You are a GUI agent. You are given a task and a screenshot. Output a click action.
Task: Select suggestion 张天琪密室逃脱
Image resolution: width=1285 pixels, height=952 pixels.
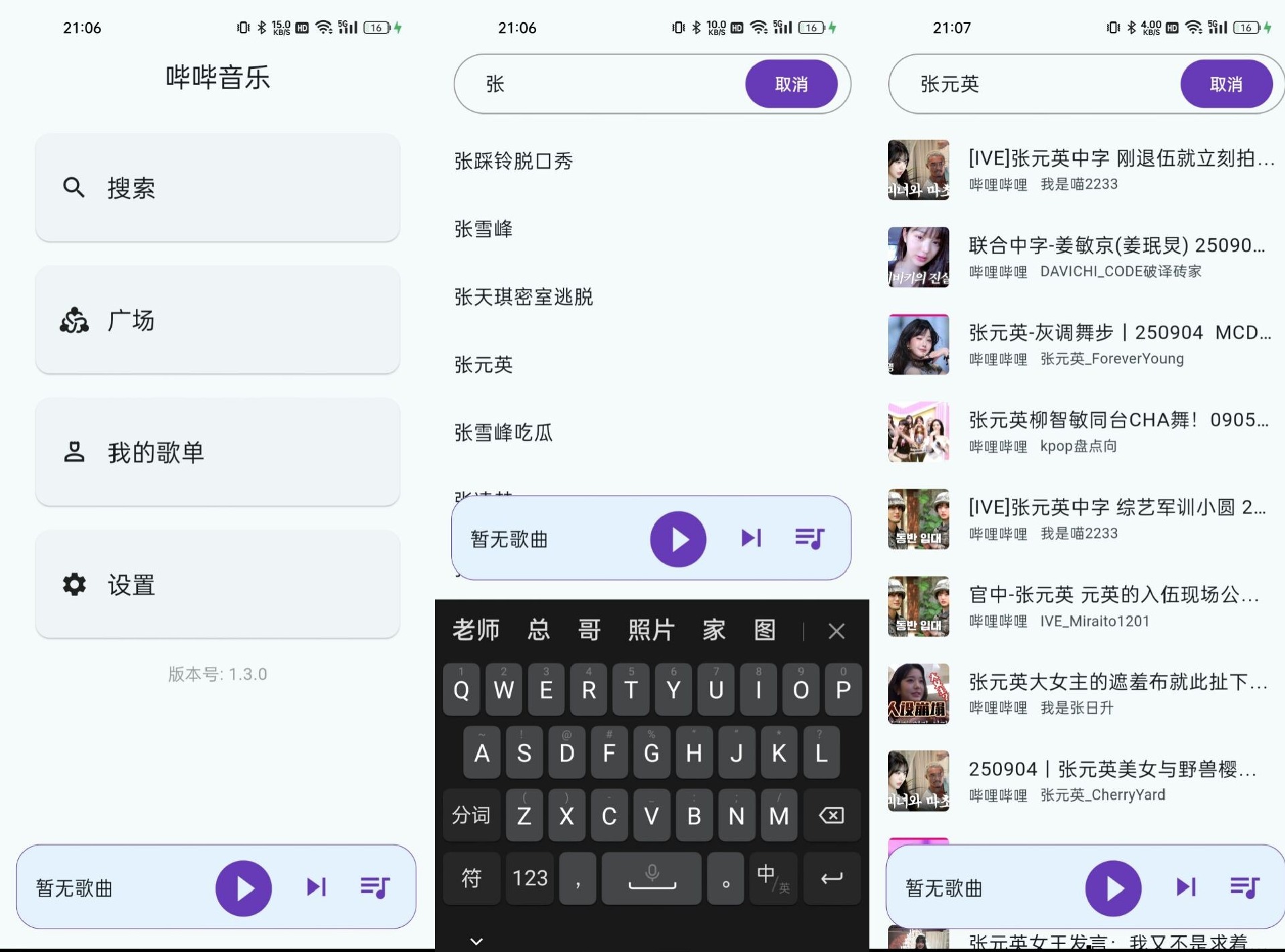pyautogui.click(x=523, y=297)
